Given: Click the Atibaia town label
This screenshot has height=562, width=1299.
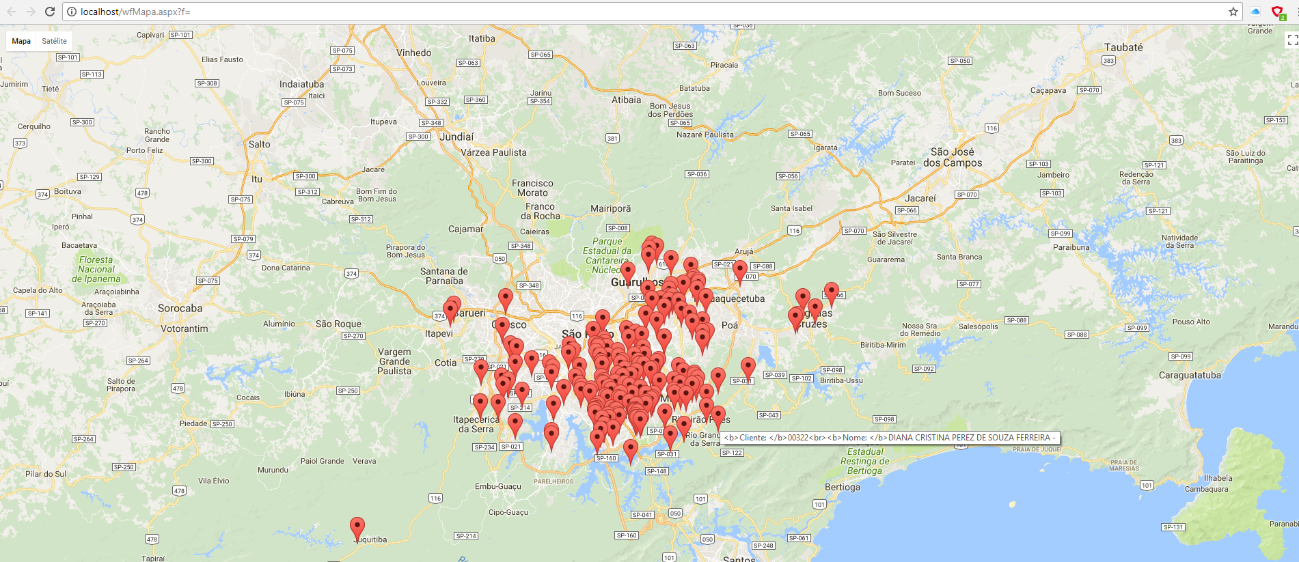Looking at the screenshot, I should click(x=626, y=100).
